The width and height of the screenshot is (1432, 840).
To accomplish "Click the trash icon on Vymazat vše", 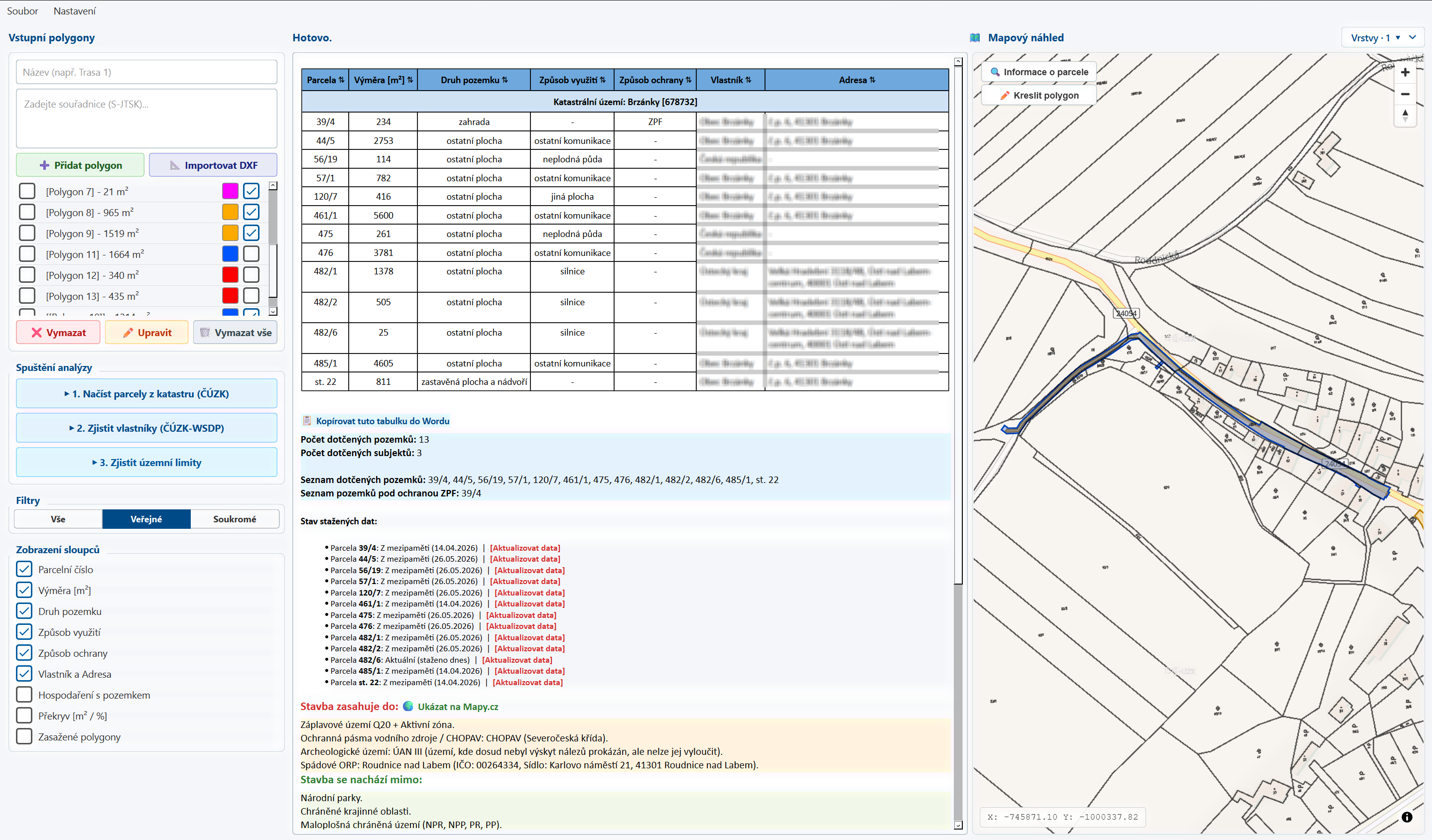I will point(205,333).
